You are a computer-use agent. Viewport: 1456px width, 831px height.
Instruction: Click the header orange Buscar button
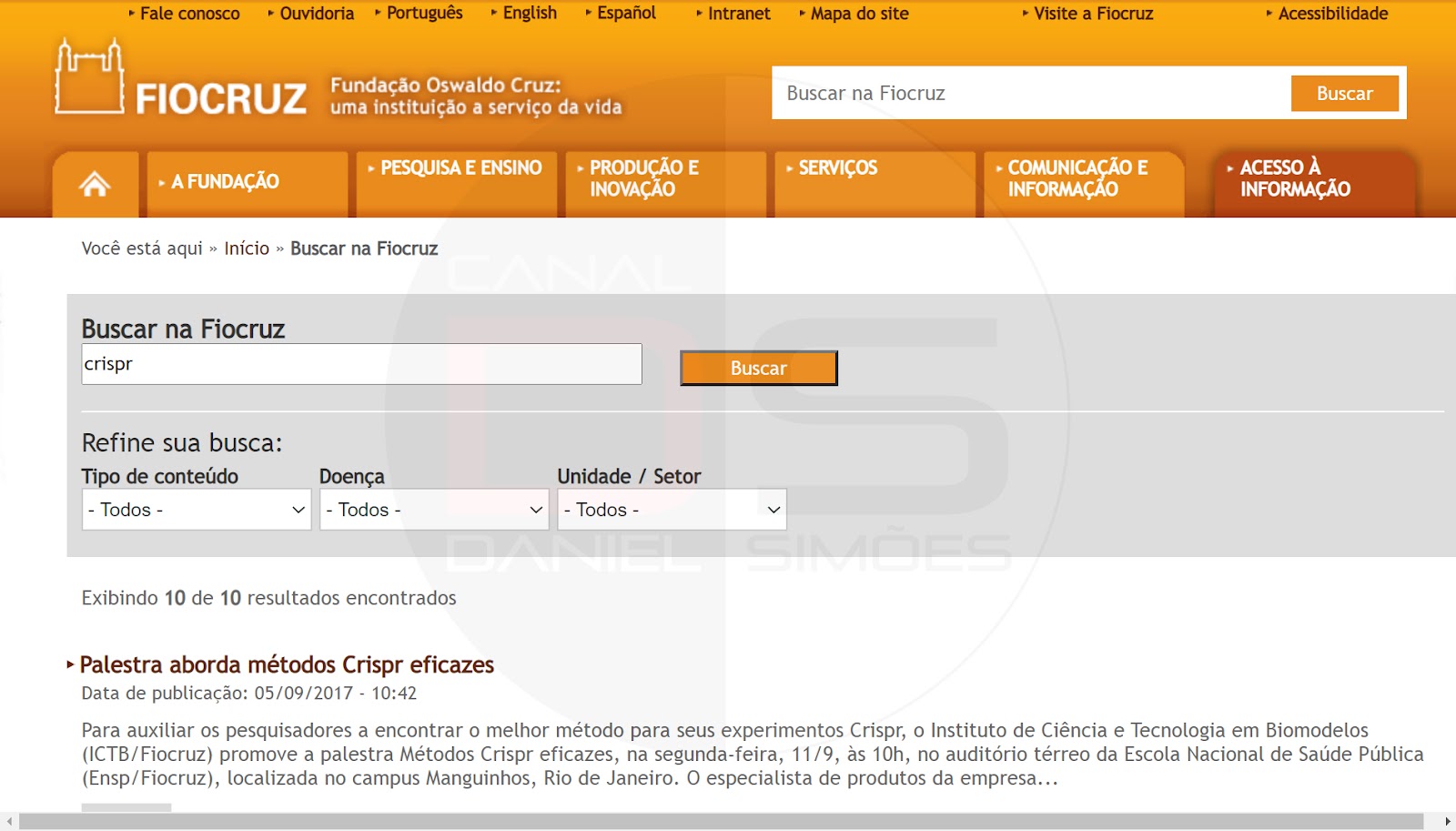[x=1344, y=93]
